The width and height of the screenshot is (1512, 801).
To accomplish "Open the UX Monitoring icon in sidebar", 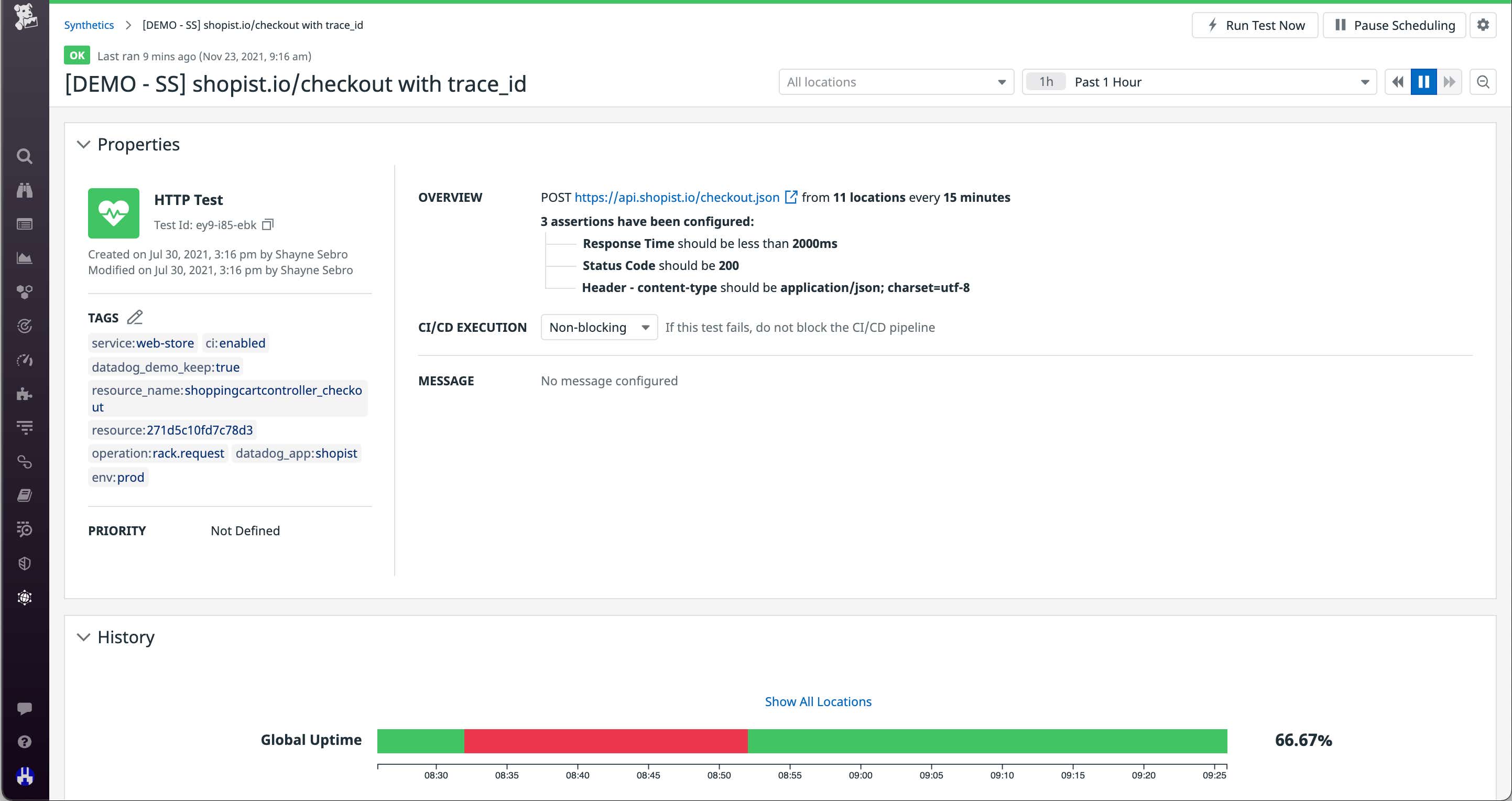I will point(24,598).
